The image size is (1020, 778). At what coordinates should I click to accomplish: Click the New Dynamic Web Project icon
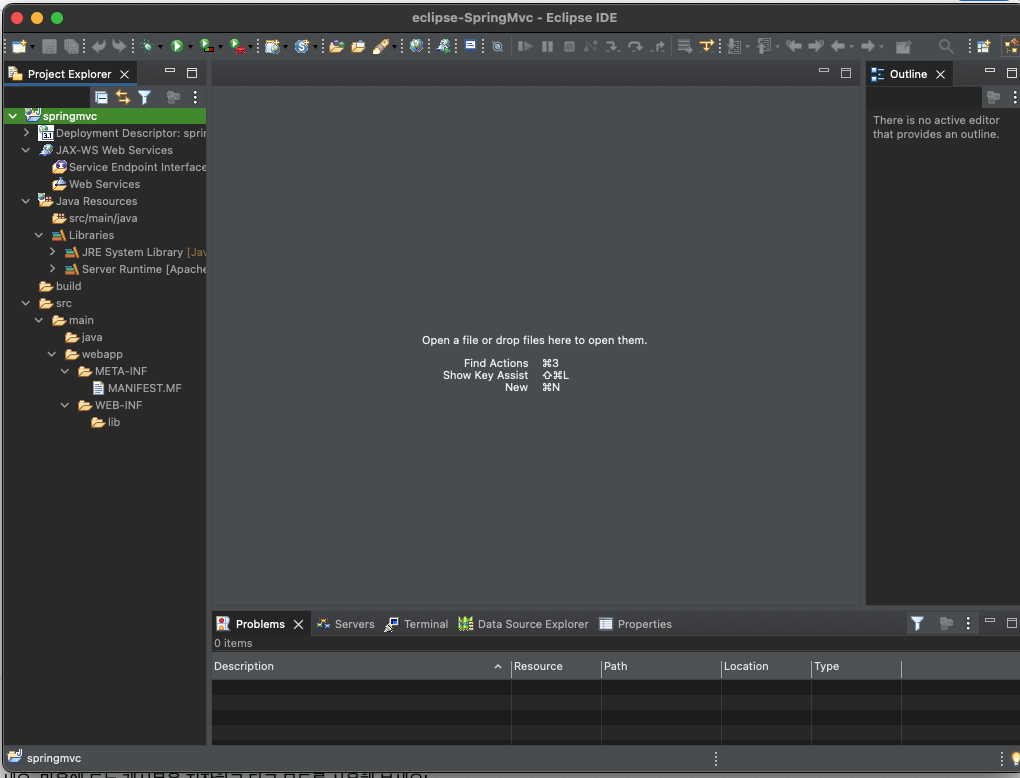(x=271, y=46)
